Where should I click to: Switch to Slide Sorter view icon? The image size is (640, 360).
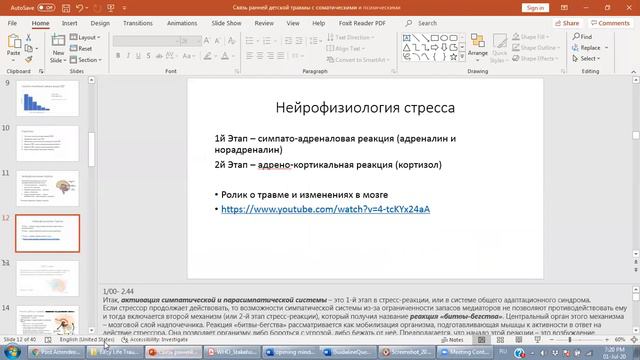[x=500, y=340]
